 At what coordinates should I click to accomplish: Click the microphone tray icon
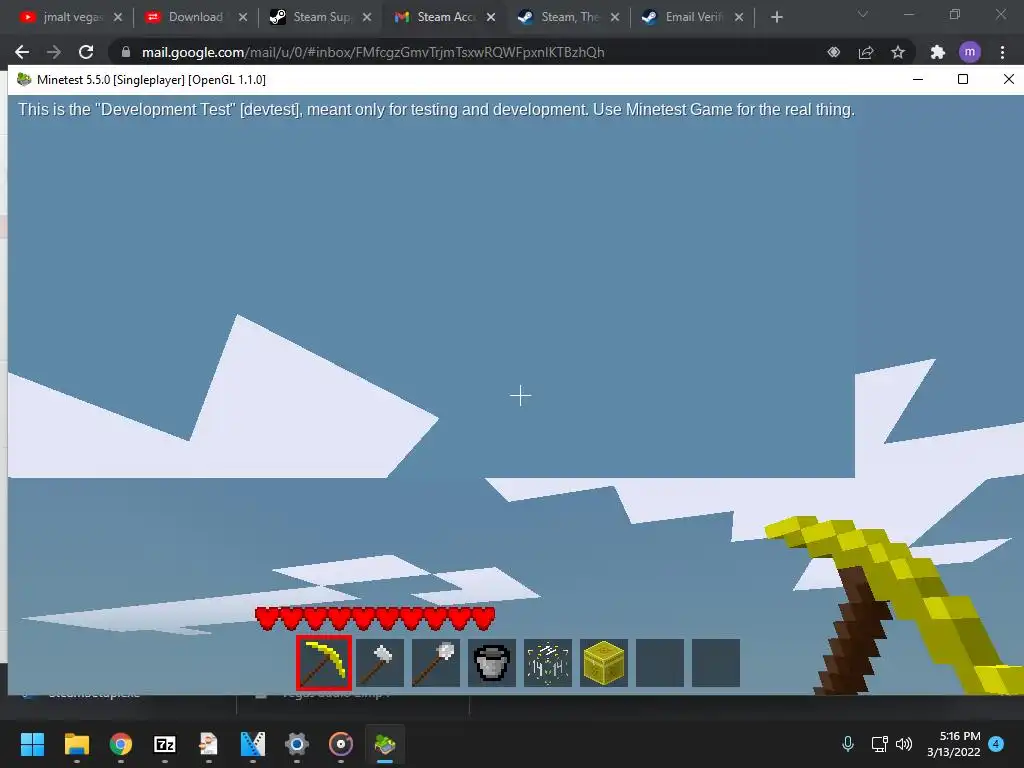tap(848, 743)
